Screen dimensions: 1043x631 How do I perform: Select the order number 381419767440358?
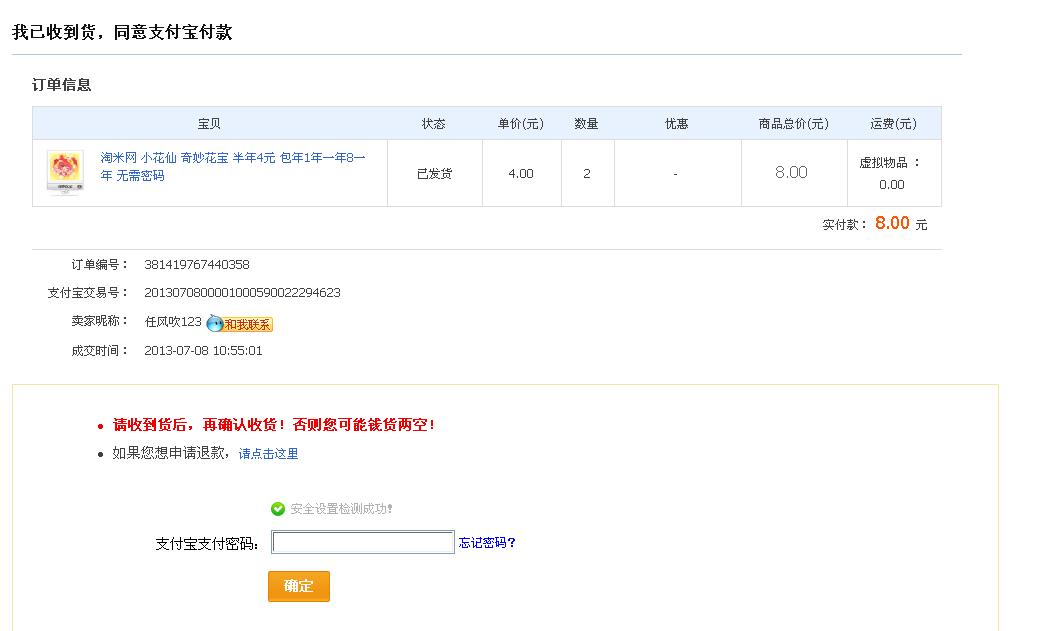[x=197, y=265]
